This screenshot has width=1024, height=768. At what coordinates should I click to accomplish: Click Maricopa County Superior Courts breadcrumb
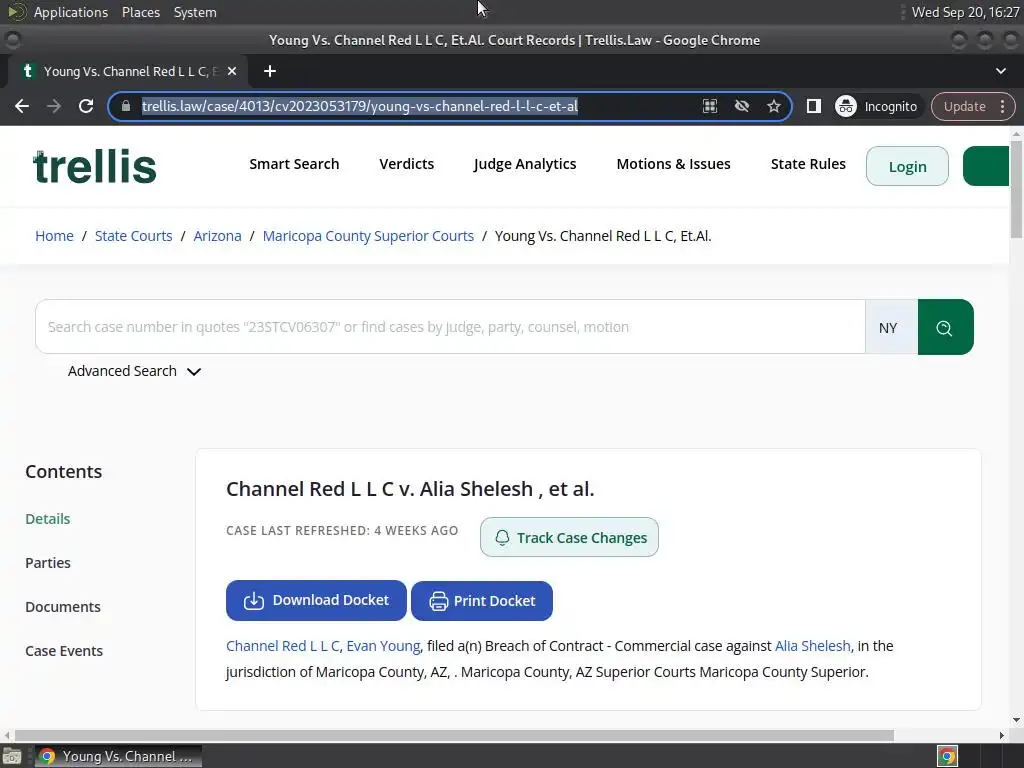(x=368, y=236)
